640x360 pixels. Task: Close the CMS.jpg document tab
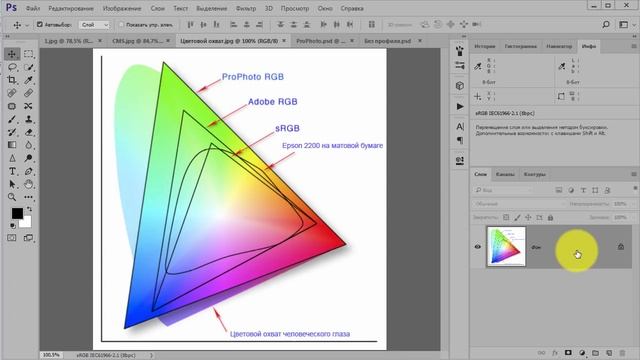[168, 41]
